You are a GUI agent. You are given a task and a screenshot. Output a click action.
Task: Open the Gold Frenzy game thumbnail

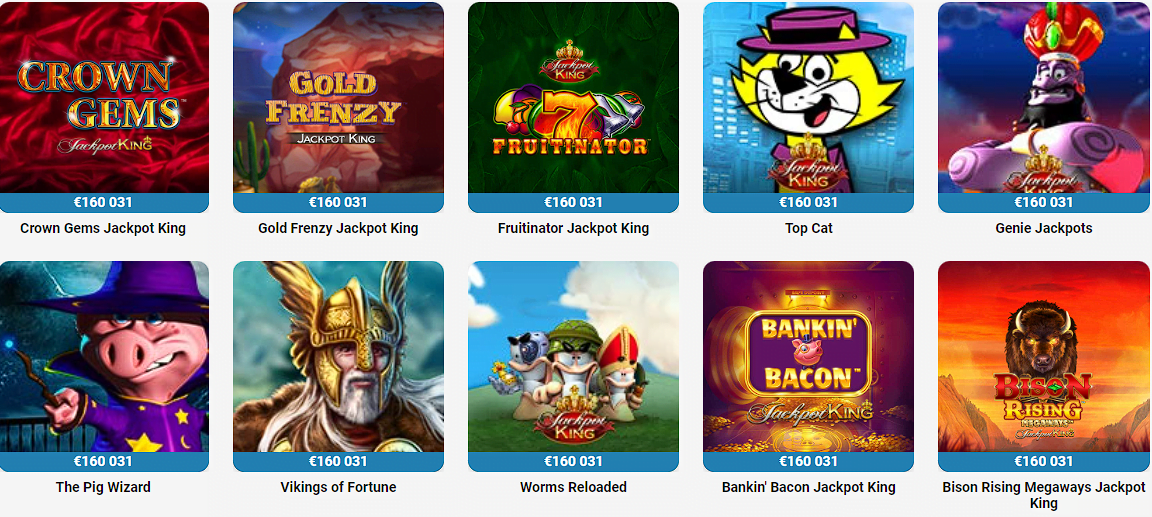point(338,98)
